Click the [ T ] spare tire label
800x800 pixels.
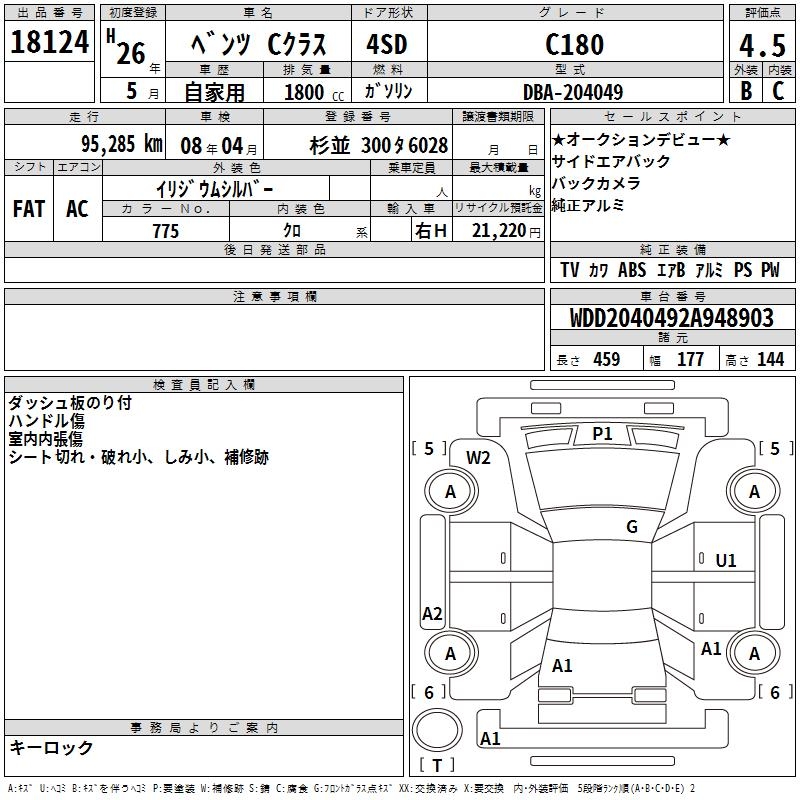pyautogui.click(x=437, y=765)
